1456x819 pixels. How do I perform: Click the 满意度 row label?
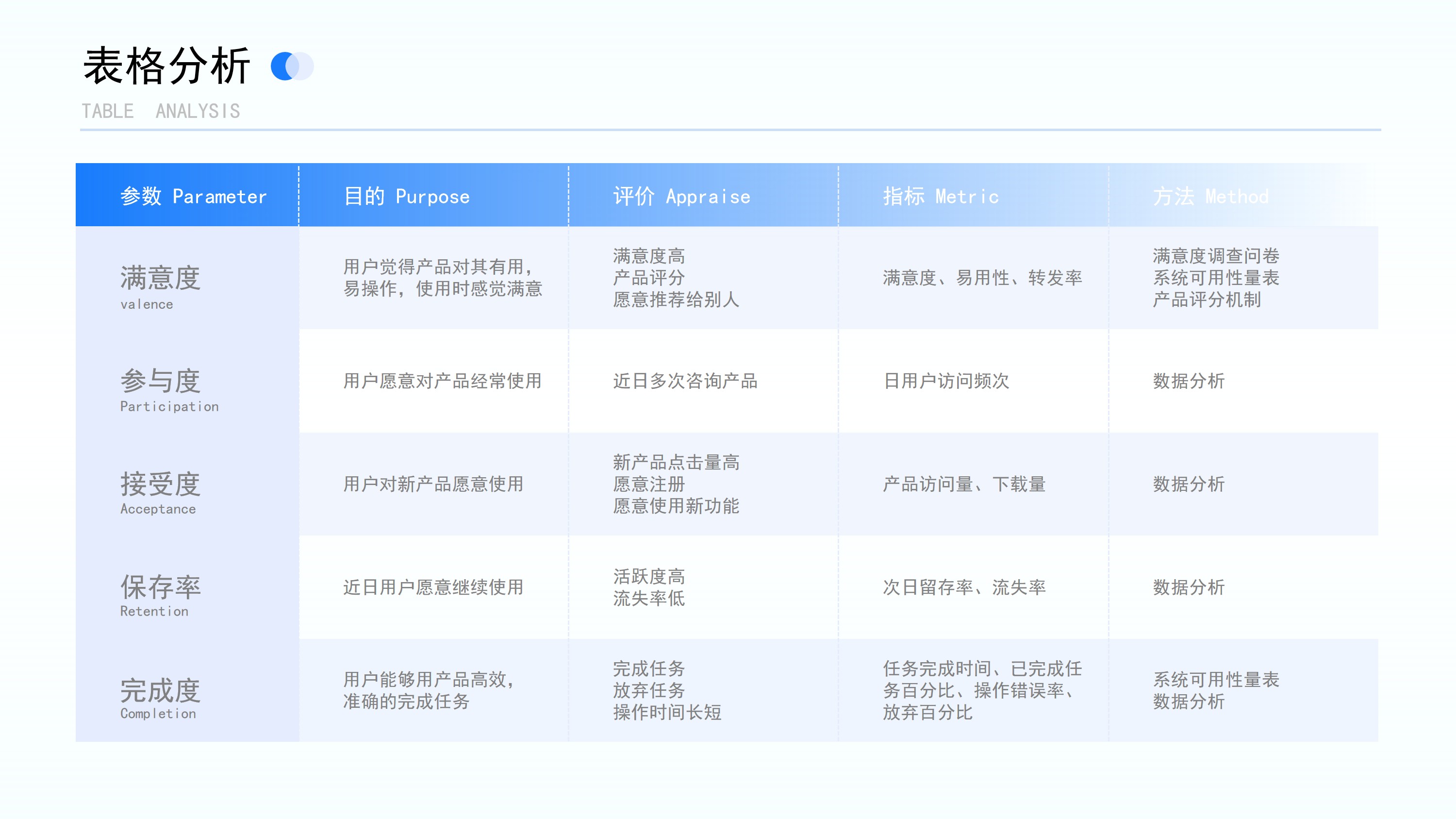(x=161, y=278)
